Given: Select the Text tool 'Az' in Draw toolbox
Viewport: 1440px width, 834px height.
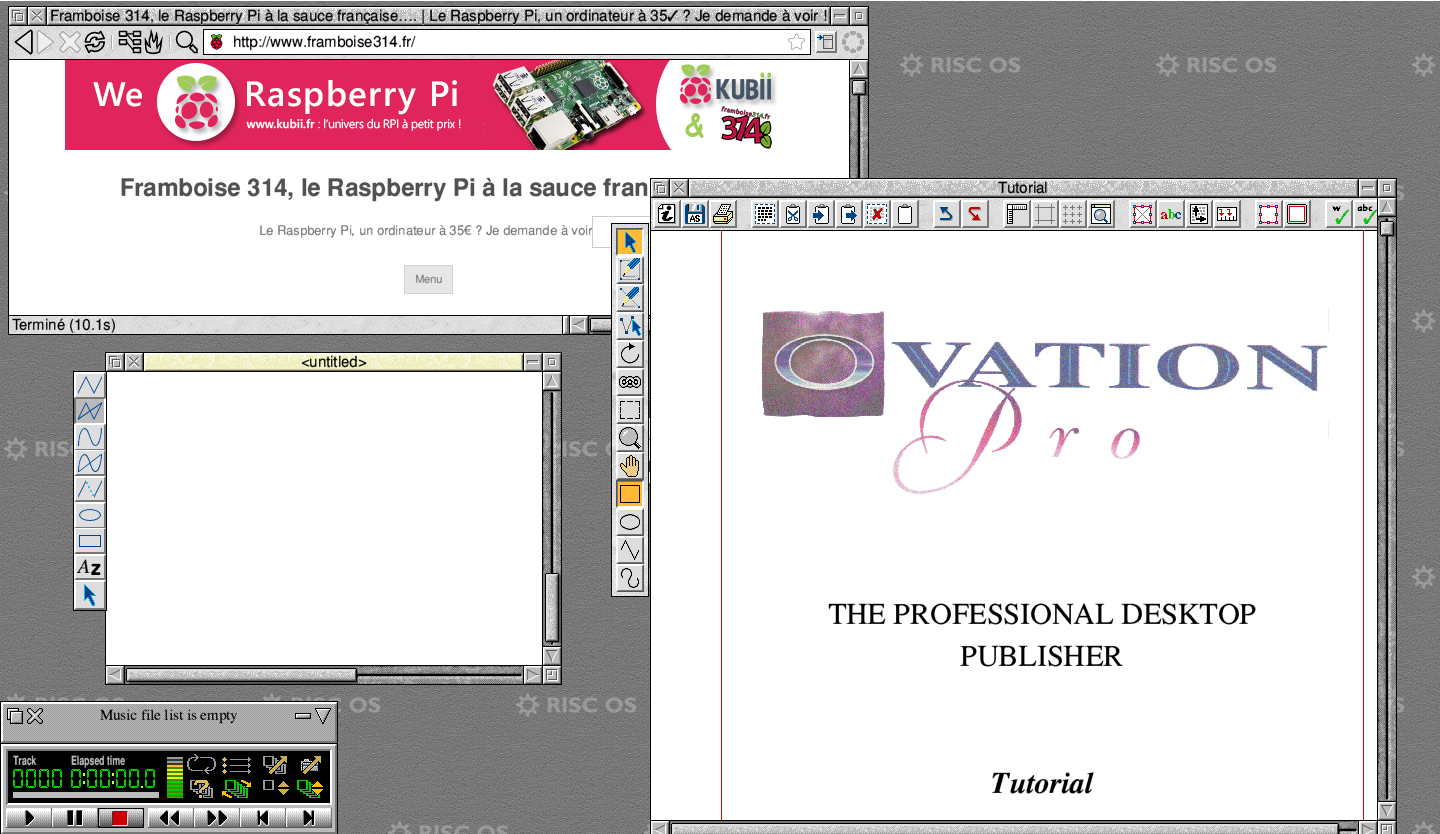Looking at the screenshot, I should click(x=90, y=568).
